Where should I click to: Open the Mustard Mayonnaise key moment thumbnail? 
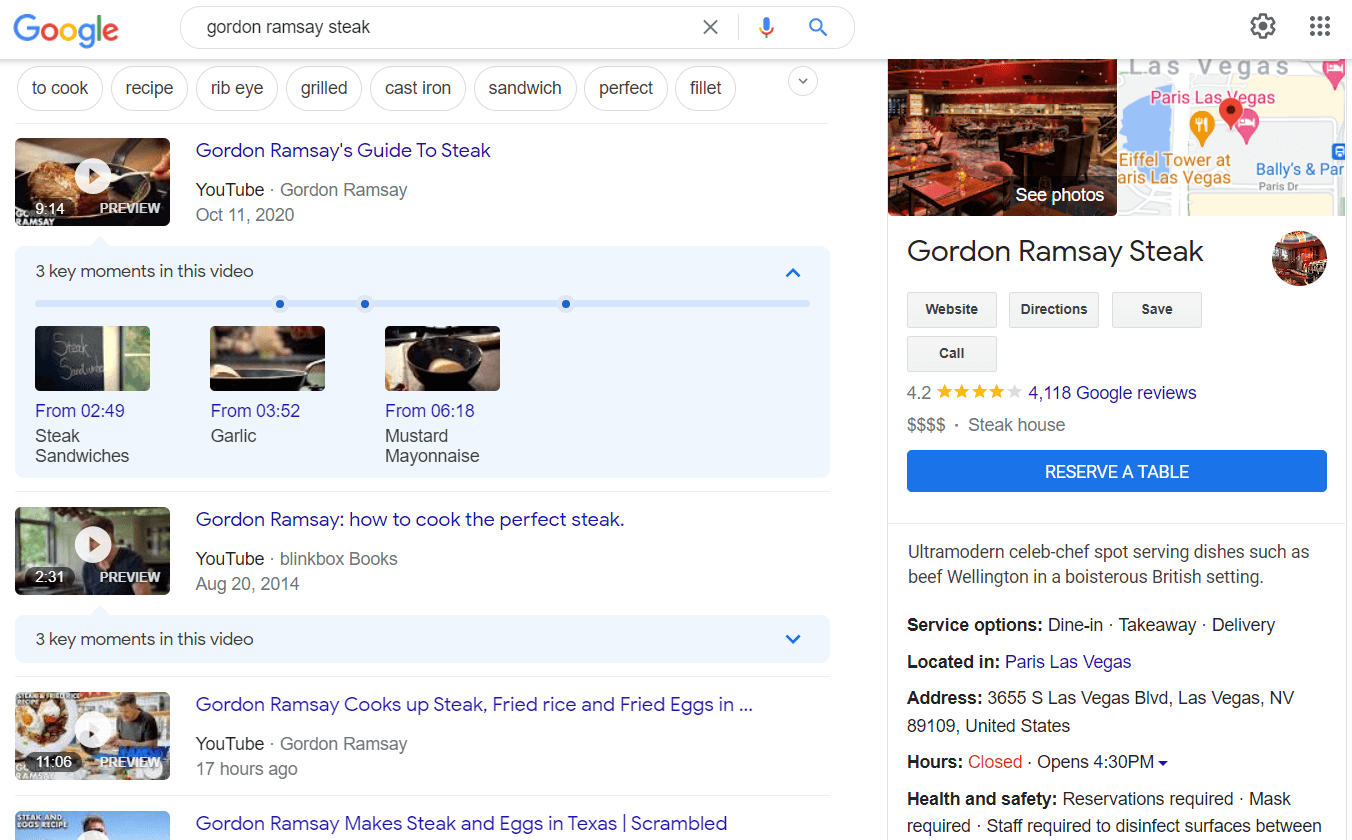tap(442, 358)
